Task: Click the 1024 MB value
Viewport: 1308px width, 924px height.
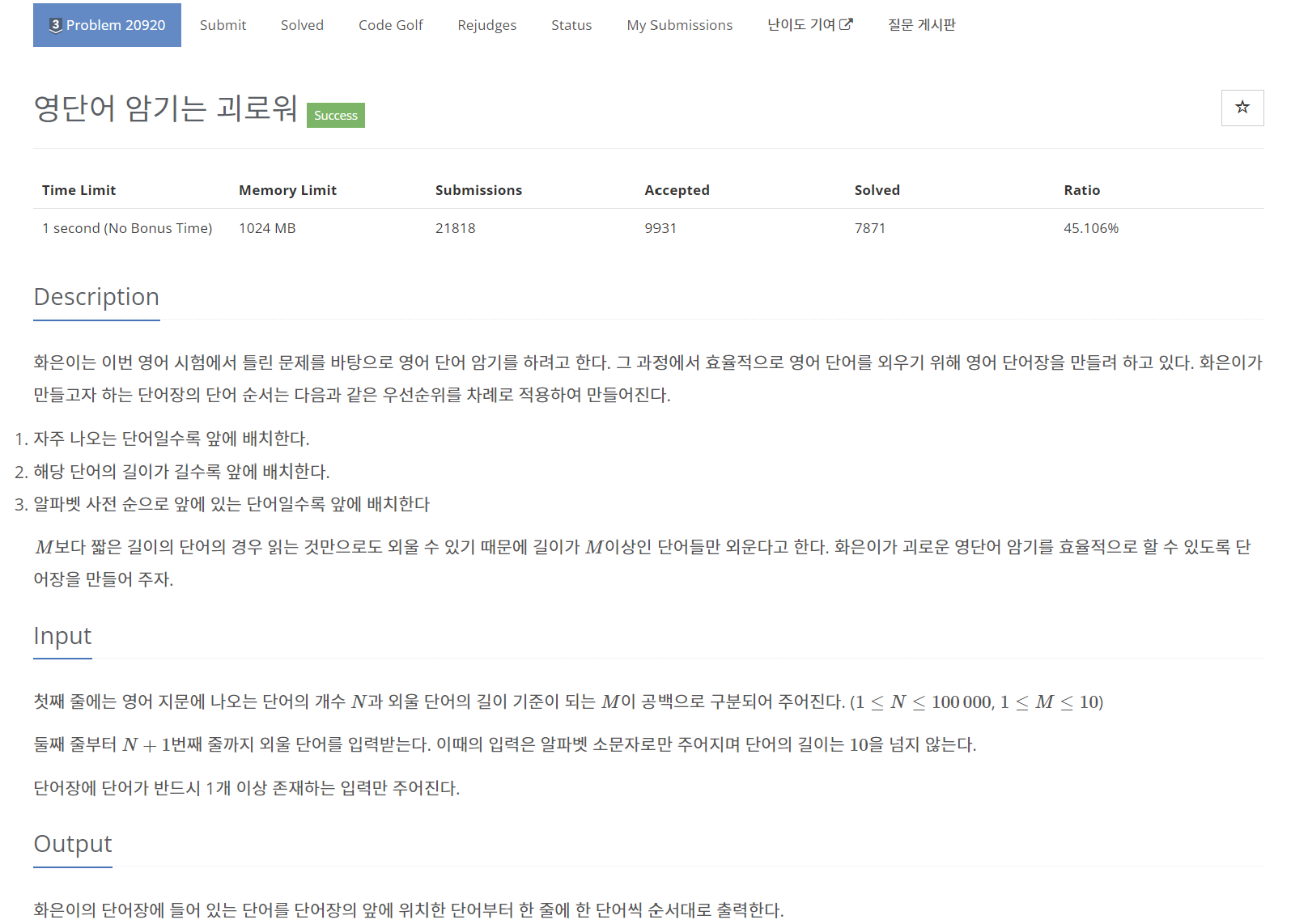Action: point(267,228)
